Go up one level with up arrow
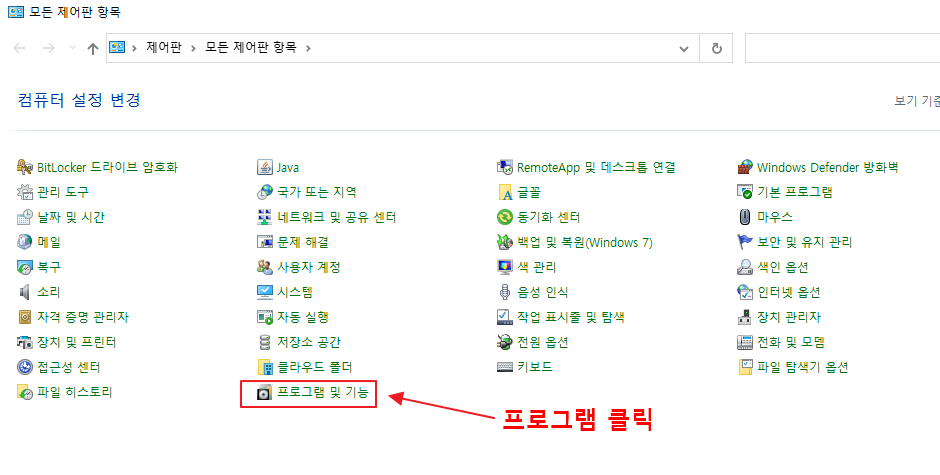This screenshot has width=940, height=475. tap(92, 49)
